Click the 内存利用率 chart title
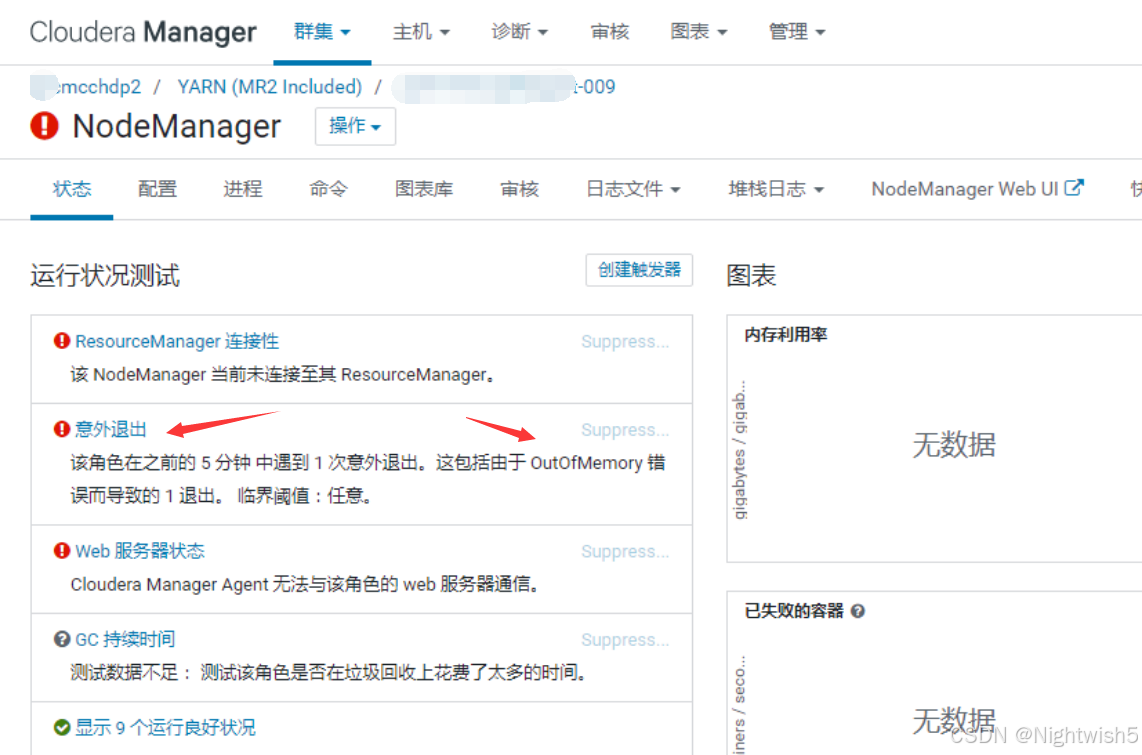 (x=785, y=334)
